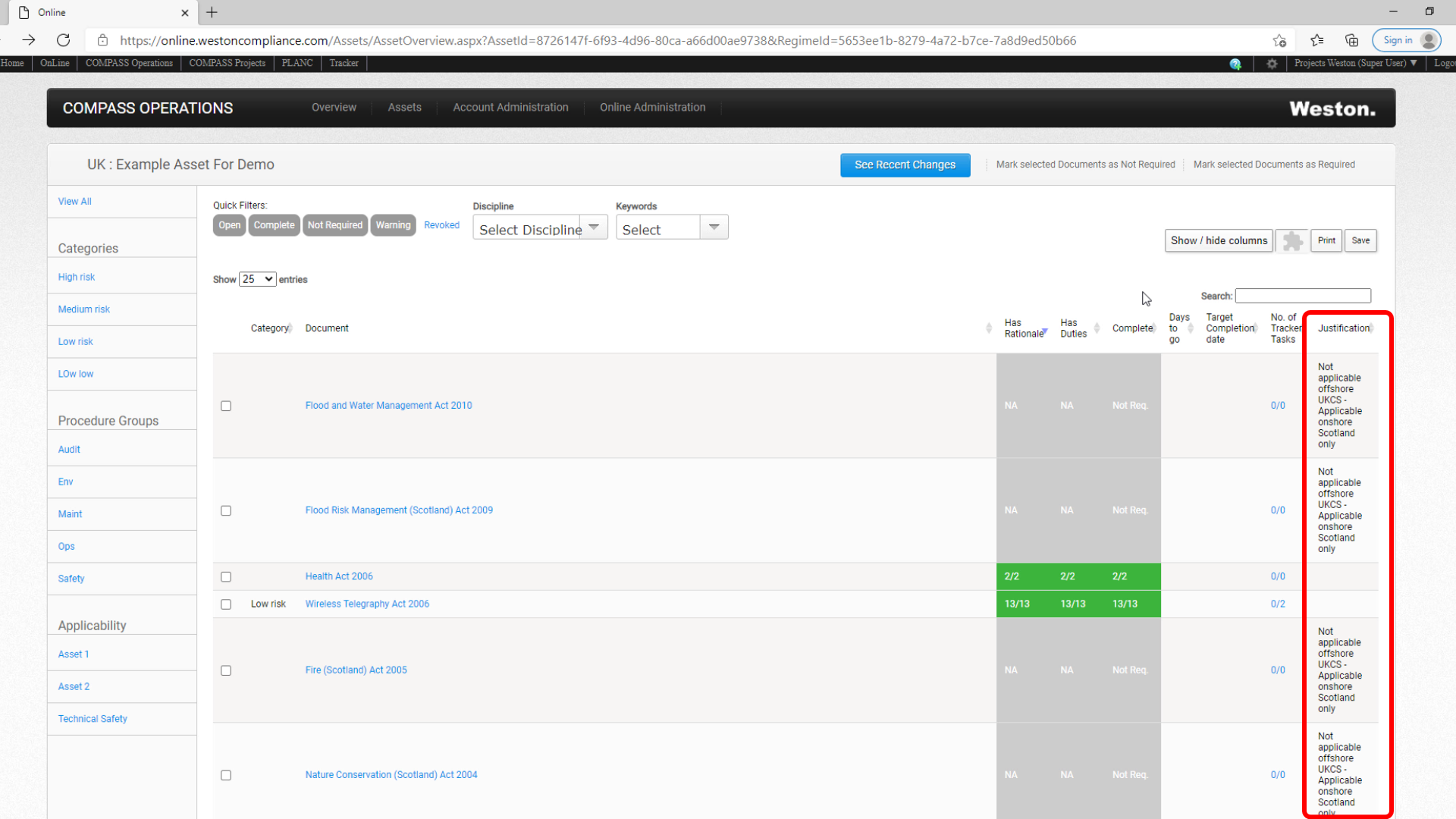Click the See Recent Changes button
1456x819 pixels.
(x=905, y=165)
